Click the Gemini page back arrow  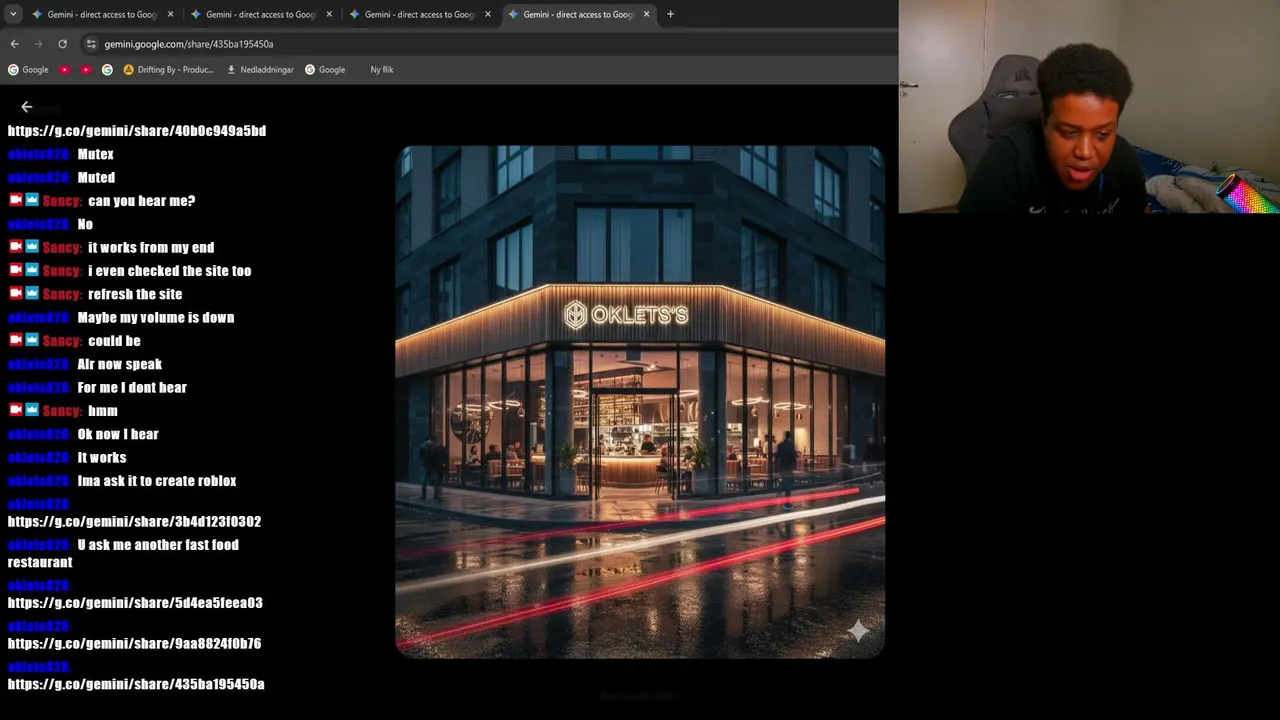coord(27,107)
